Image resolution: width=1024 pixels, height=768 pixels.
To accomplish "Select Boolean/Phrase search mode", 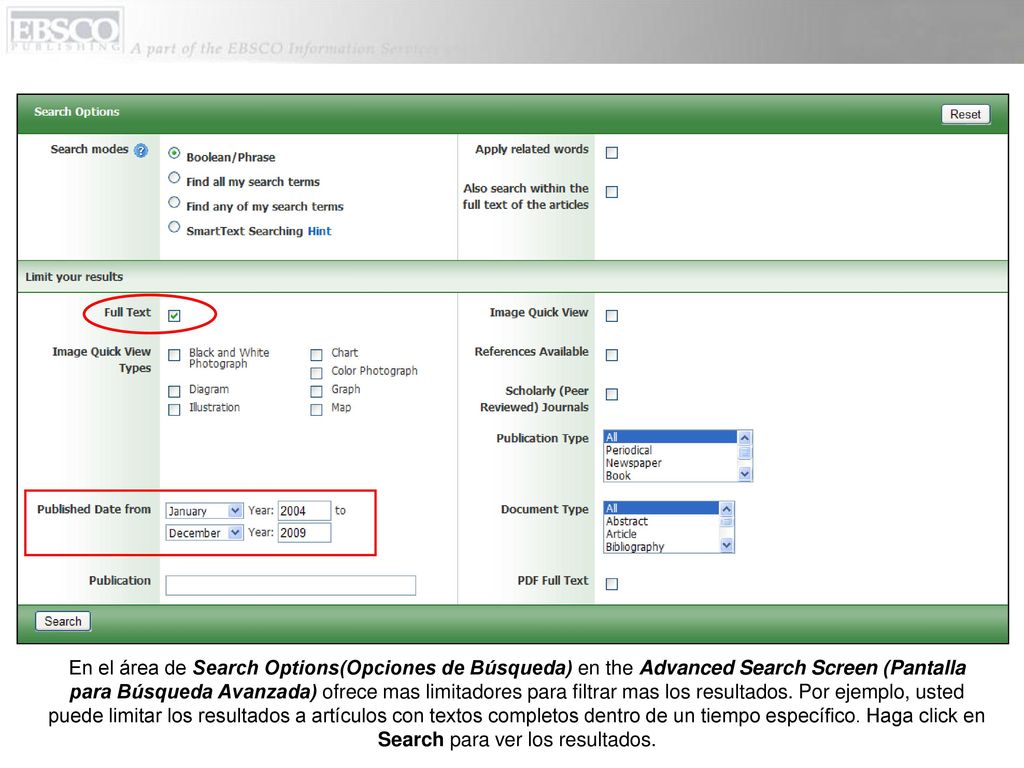I will tap(174, 153).
